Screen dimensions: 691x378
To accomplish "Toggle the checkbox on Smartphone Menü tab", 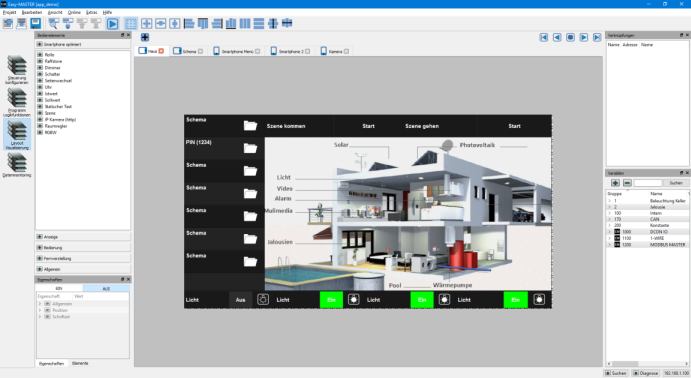I will tap(257, 52).
